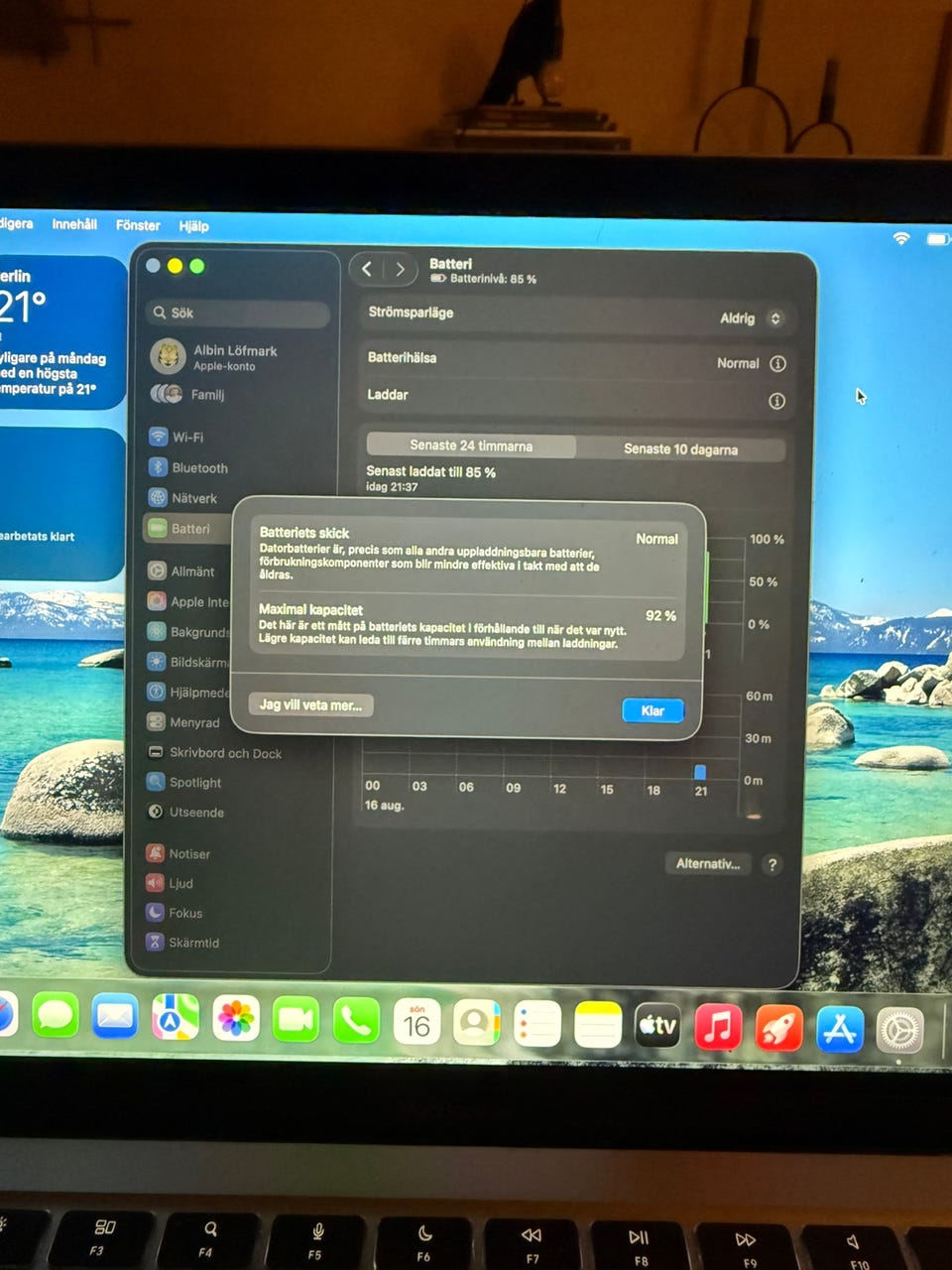Click Batteriets skick heading in dialog
952x1270 pixels.
click(304, 532)
